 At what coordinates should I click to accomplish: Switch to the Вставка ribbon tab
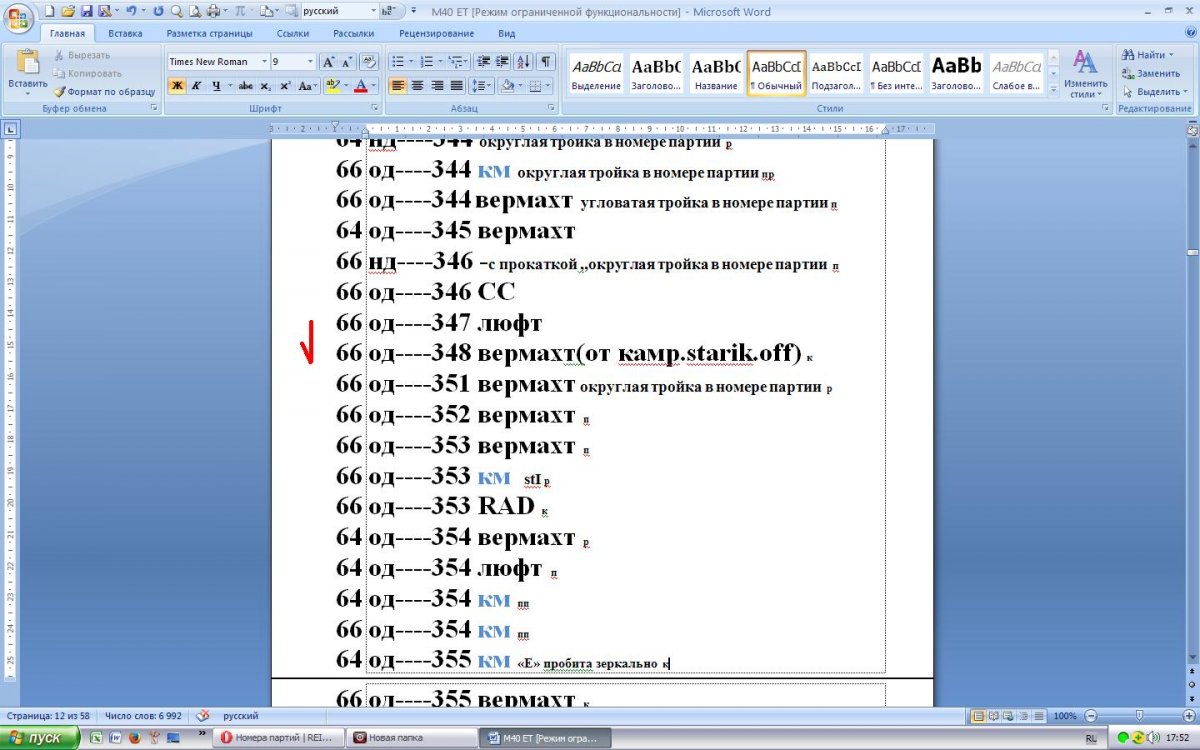click(125, 33)
